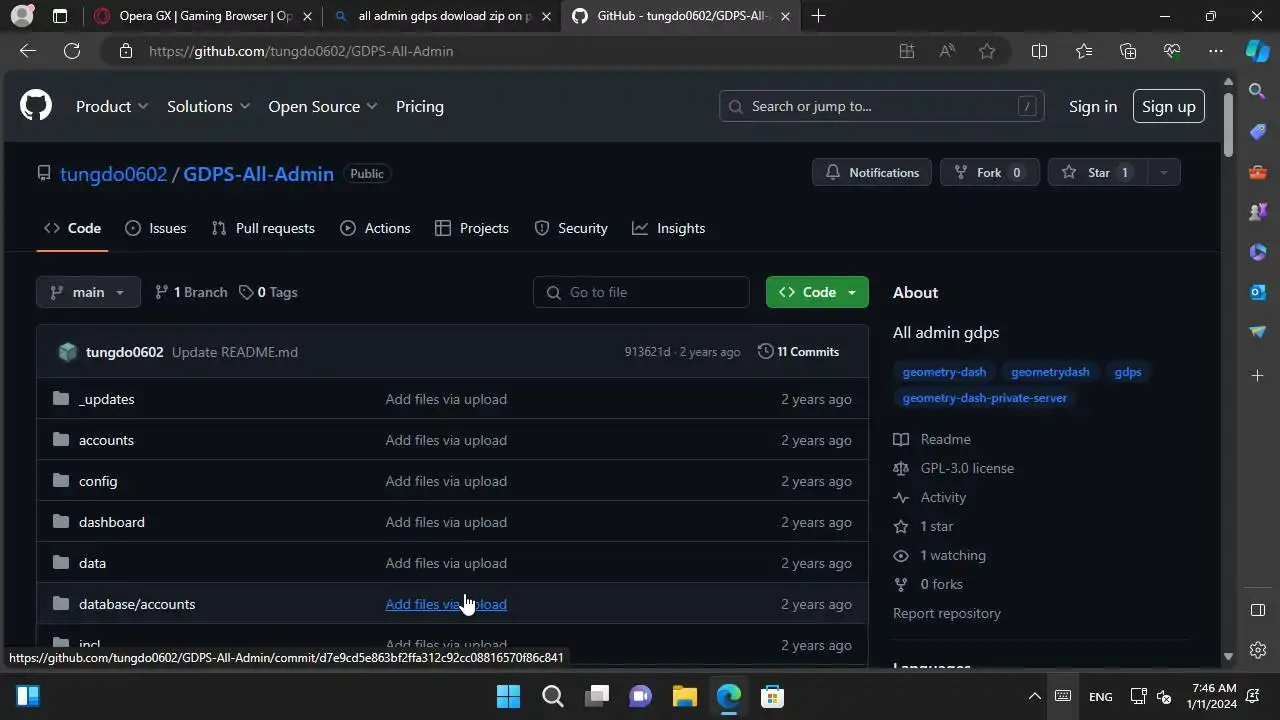This screenshot has width=1280, height=720.
Task: Open Windows Start button on taskbar
Action: coord(508,696)
